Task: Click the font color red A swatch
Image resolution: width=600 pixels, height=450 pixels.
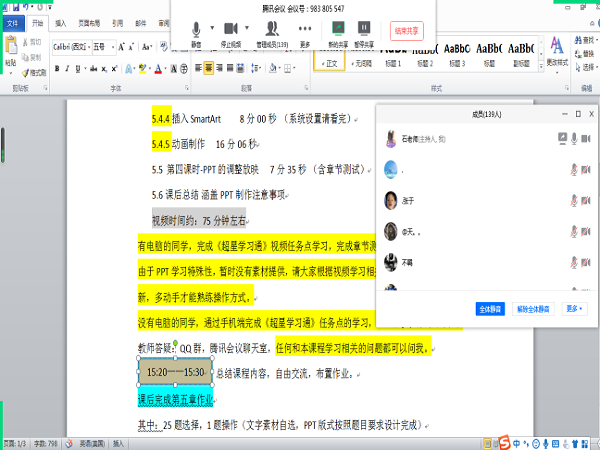Action: 157,69
